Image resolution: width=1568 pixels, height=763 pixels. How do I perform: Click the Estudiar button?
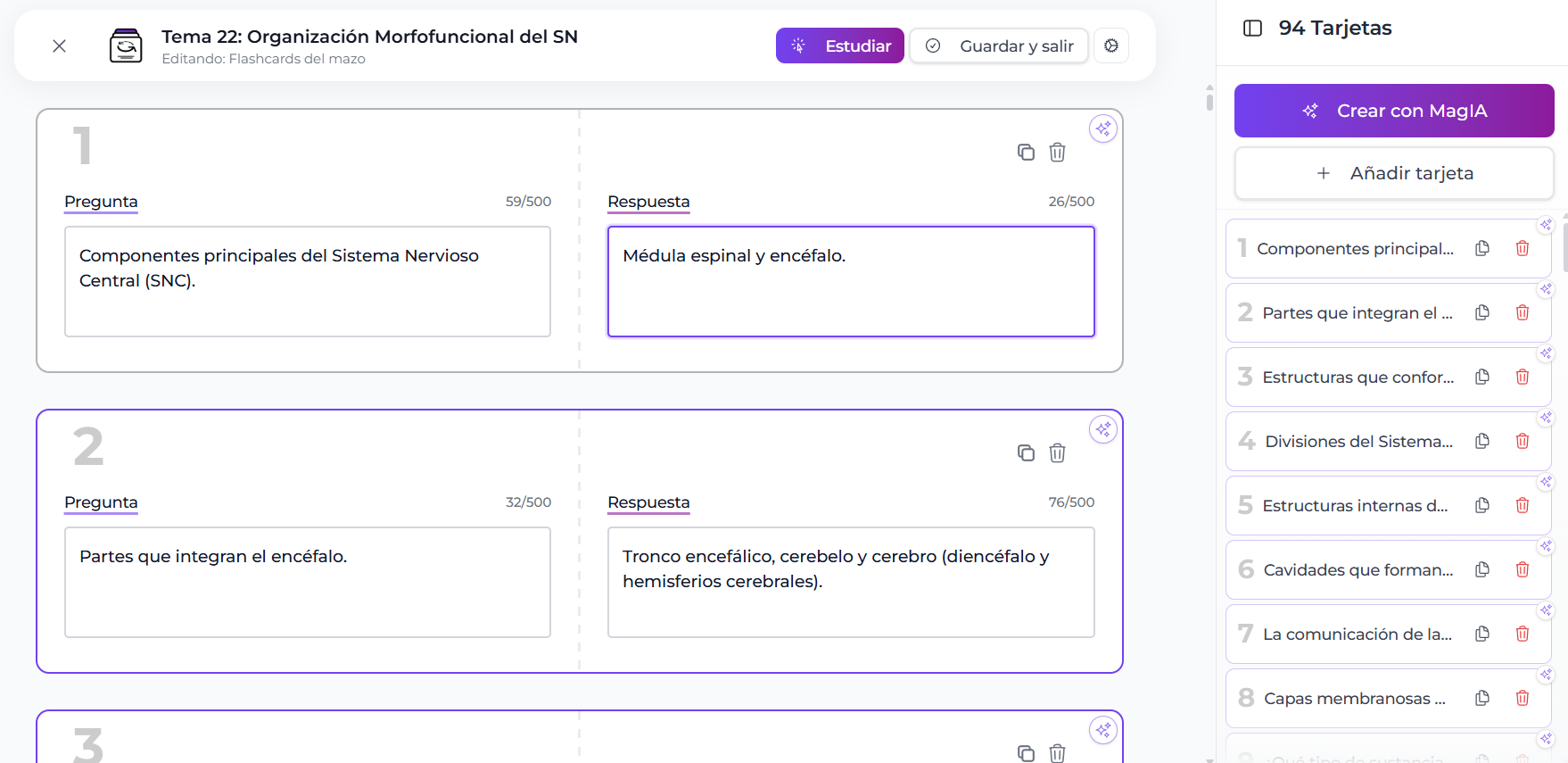(839, 46)
